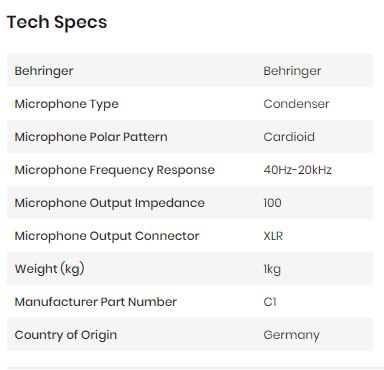Click the Tech Specs heading
Screen dimensions: 384x370
tap(57, 23)
